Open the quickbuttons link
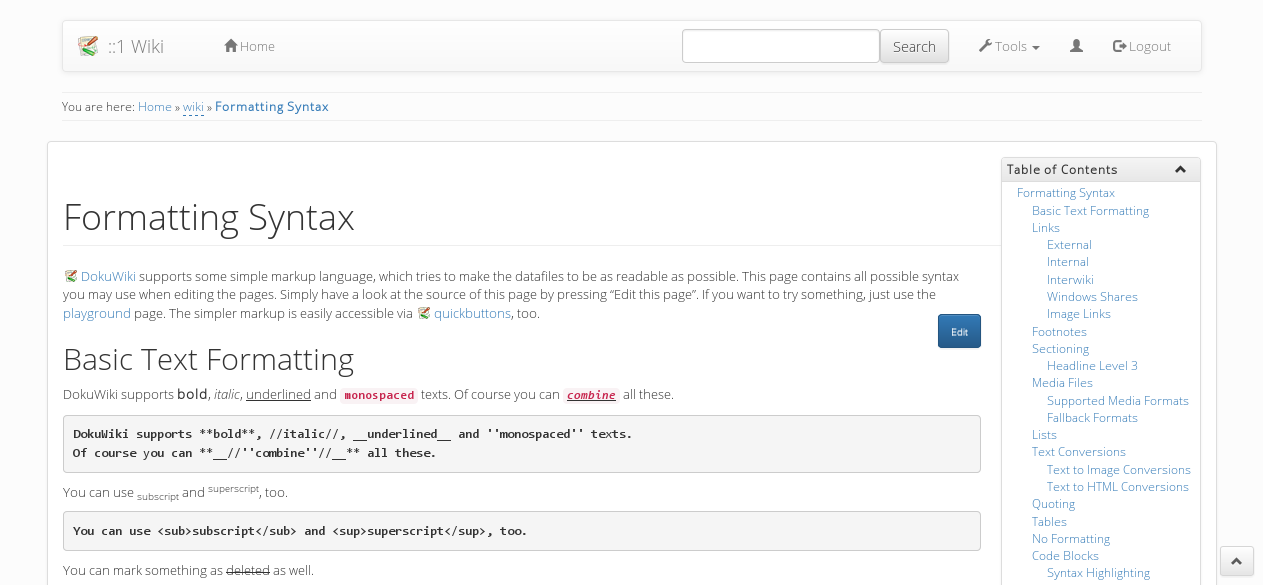The image size is (1263, 585). tap(472, 313)
